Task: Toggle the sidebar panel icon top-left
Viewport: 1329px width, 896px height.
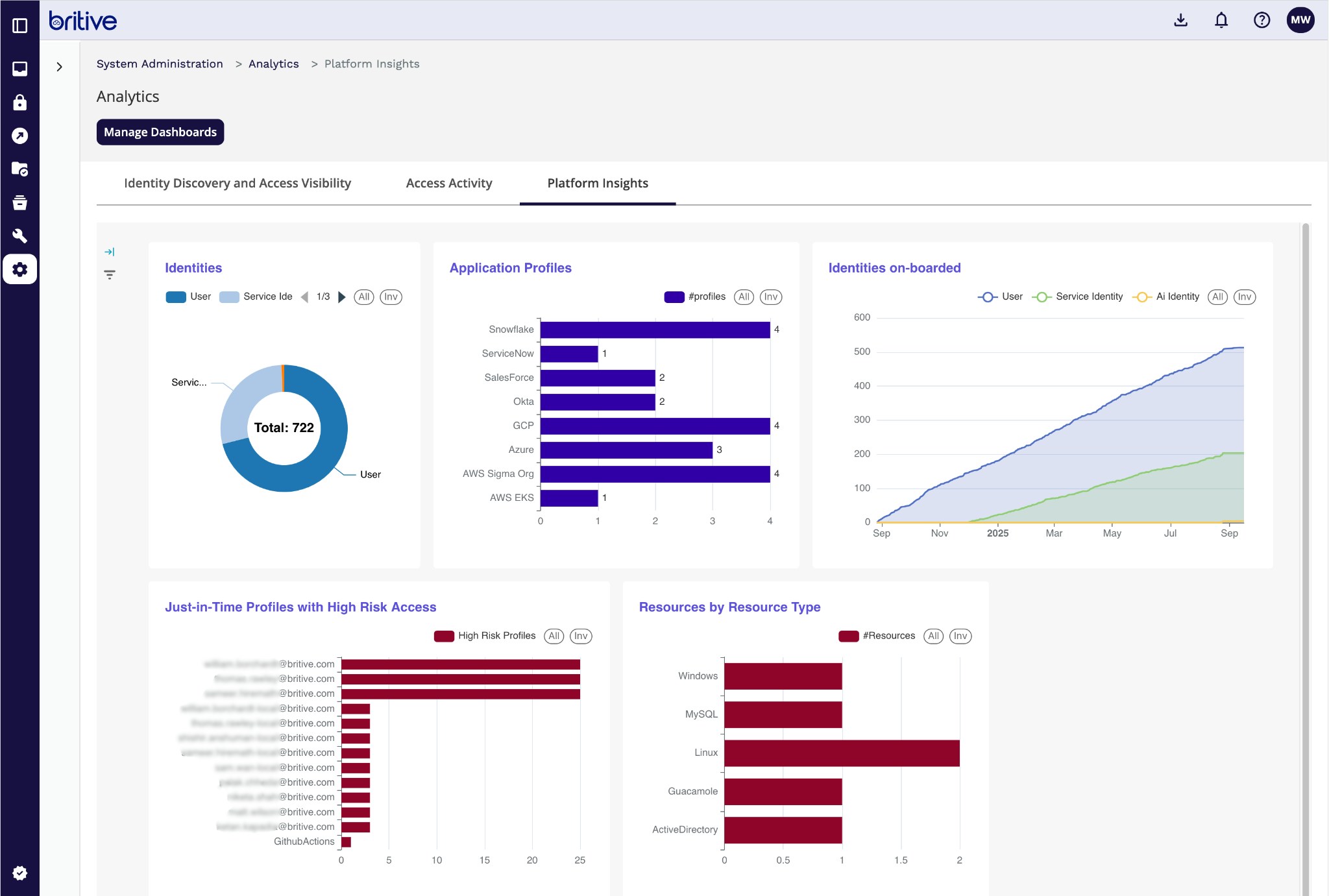Action: click(19, 25)
